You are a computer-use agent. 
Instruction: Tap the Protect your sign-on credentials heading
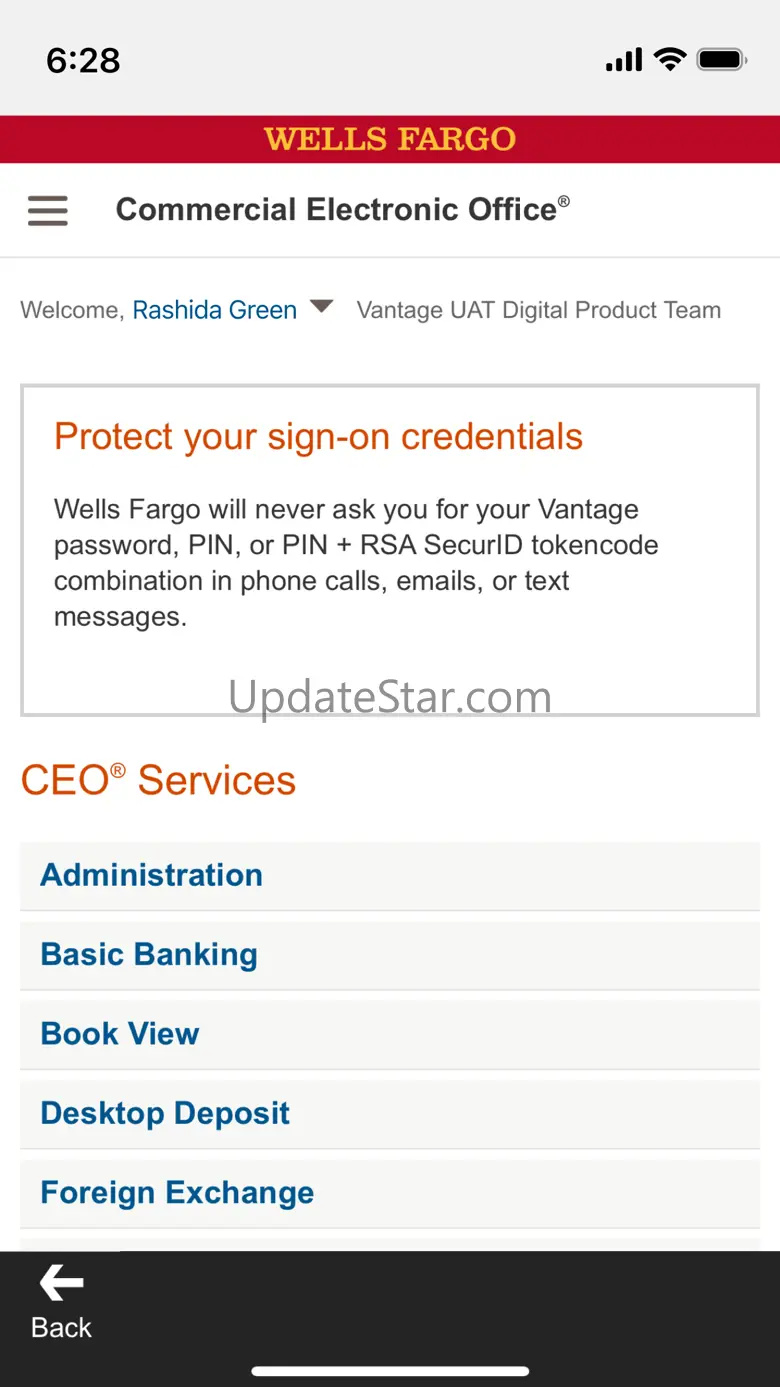tap(318, 437)
